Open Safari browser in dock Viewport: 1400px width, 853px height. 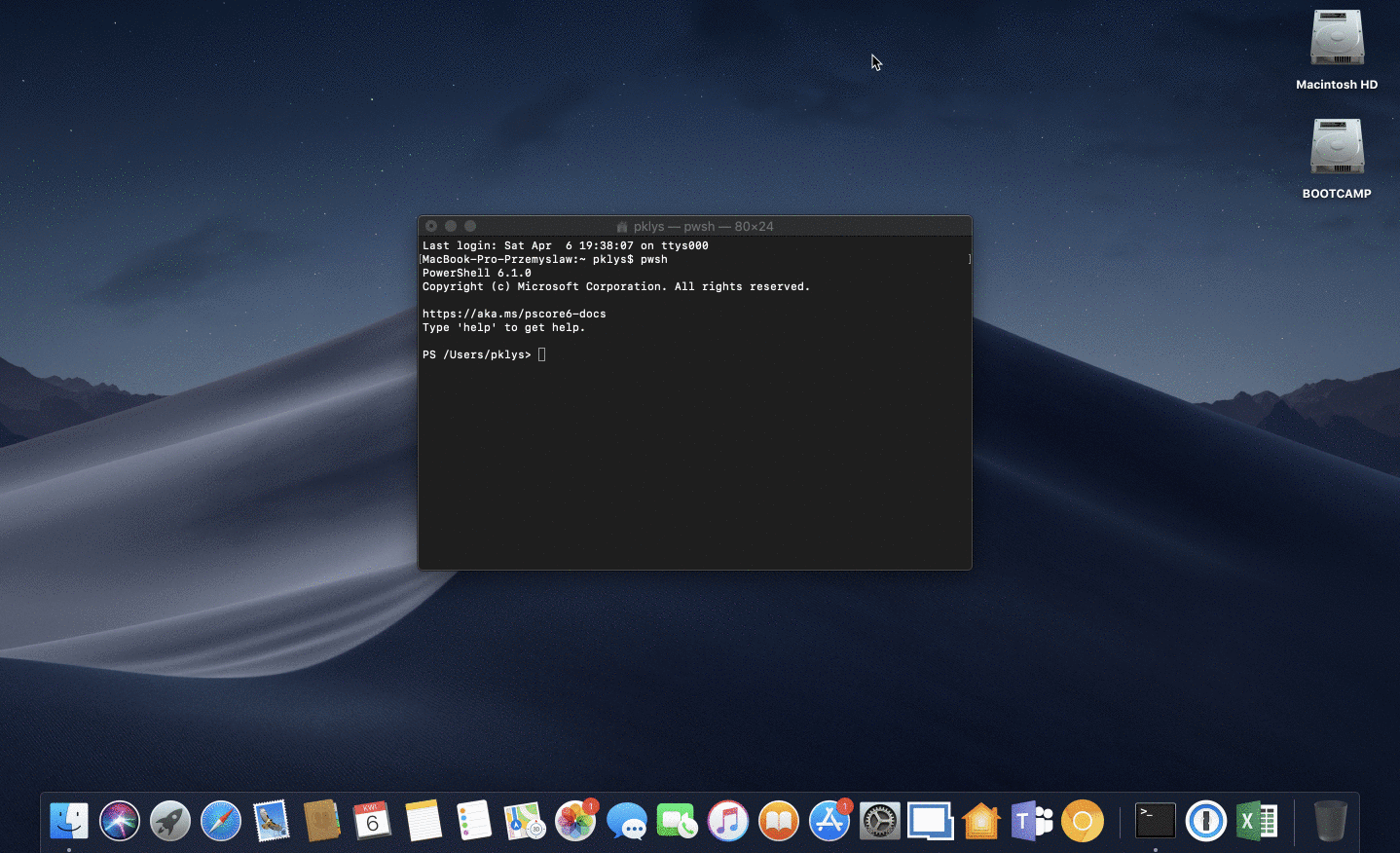tap(221, 821)
